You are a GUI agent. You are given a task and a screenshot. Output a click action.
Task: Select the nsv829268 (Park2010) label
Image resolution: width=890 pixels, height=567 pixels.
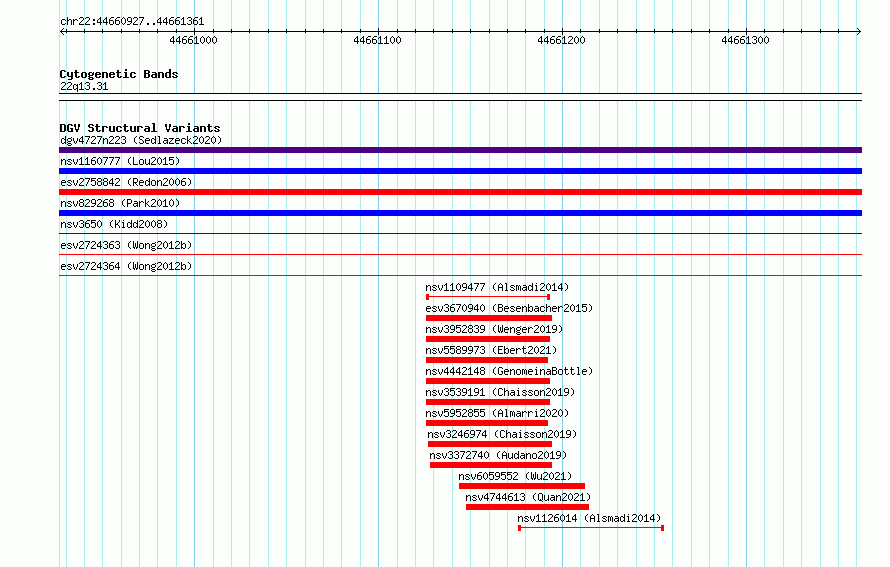(x=120, y=203)
